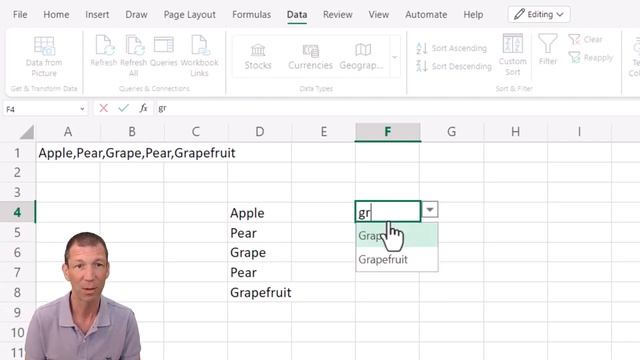Open the Help tab
This screenshot has width=640, height=360.
coord(473,15)
